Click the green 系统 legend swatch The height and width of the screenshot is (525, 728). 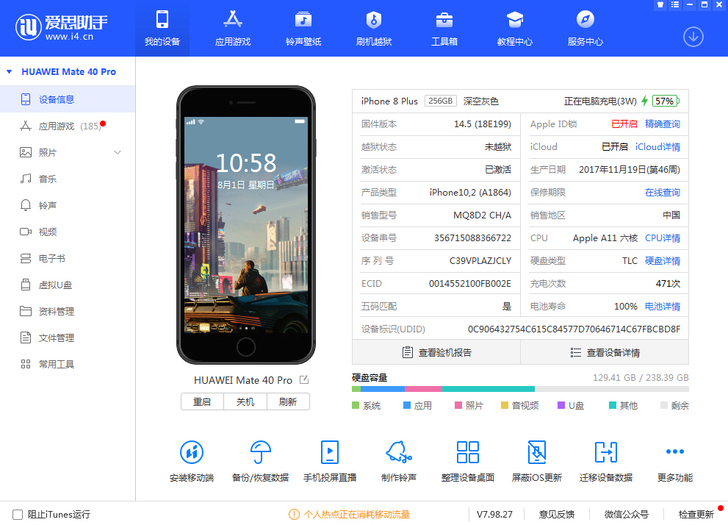click(x=356, y=405)
